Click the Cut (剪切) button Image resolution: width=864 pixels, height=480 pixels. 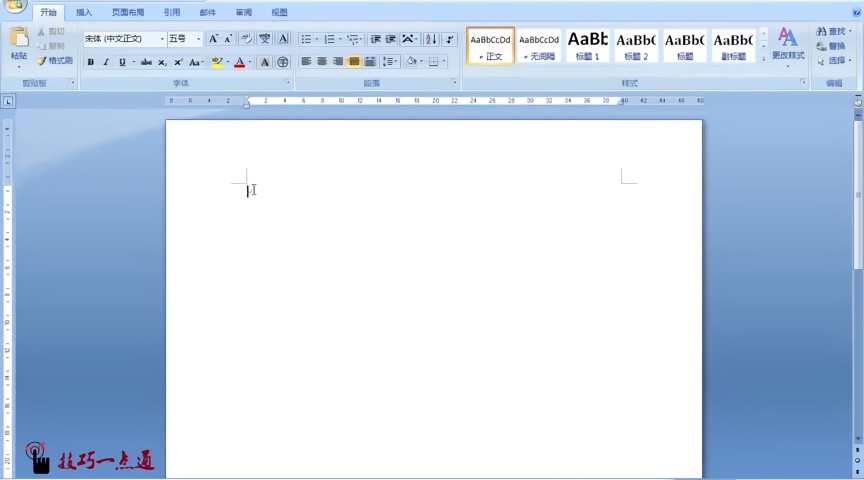[51, 32]
